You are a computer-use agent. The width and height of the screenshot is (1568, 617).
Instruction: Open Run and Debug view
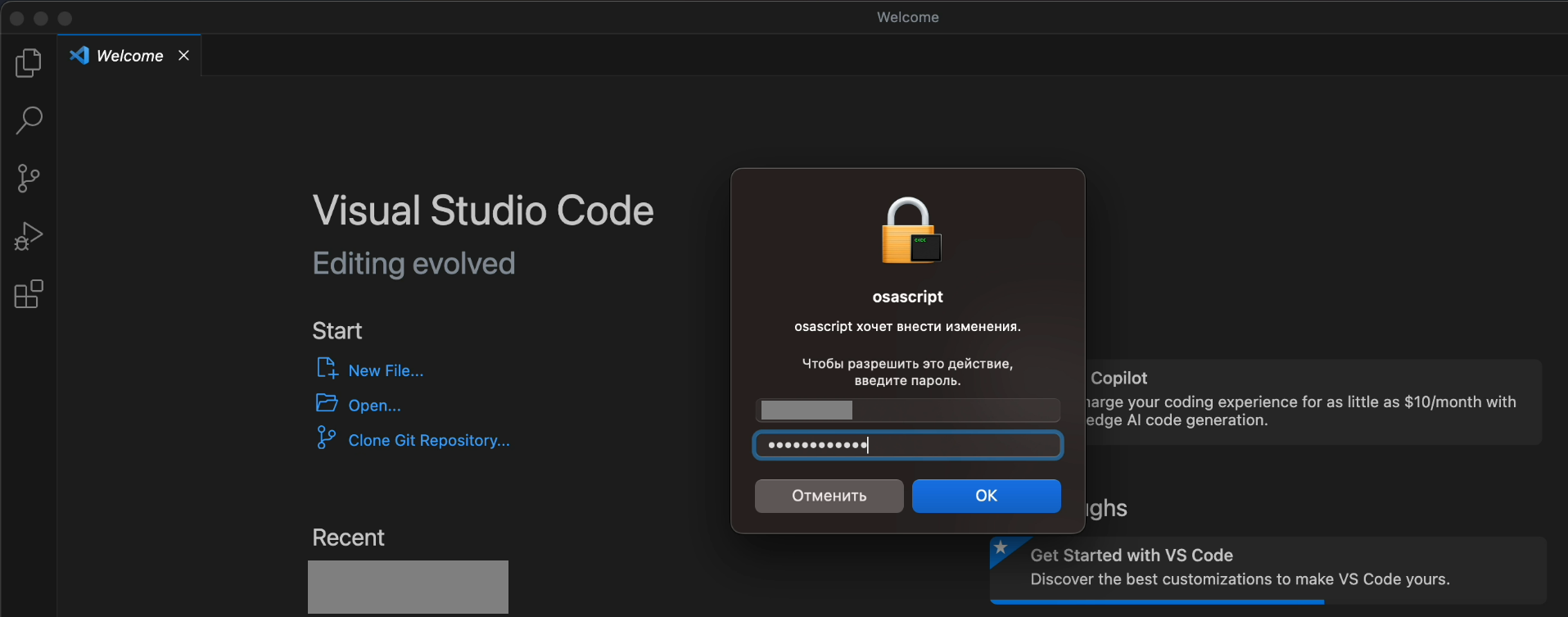click(x=29, y=236)
